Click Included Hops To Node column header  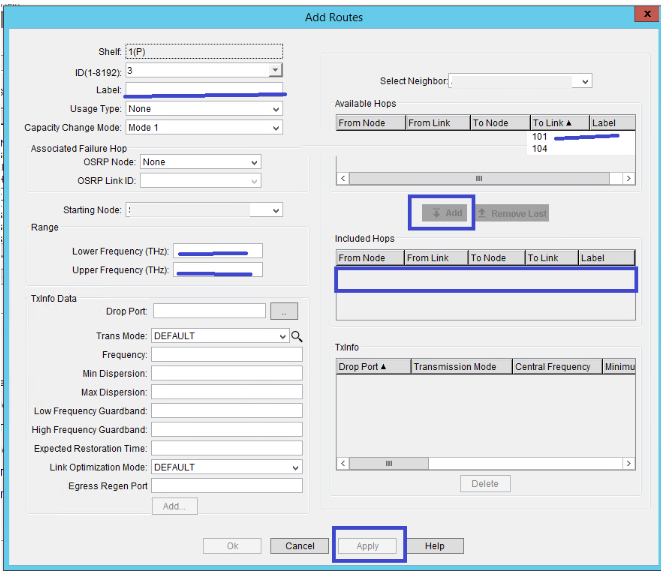click(x=497, y=258)
